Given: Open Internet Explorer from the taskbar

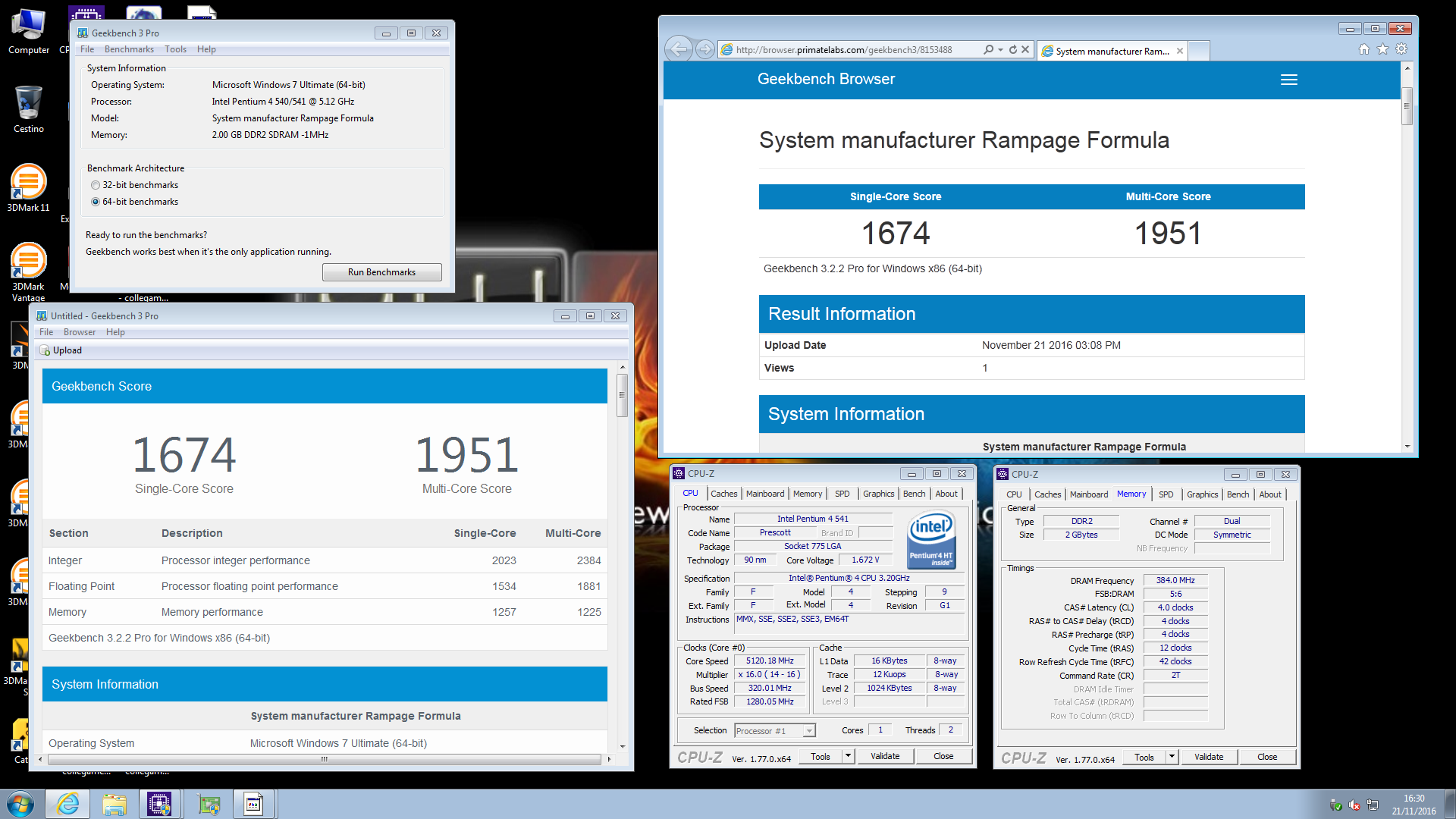Looking at the screenshot, I should point(67,804).
